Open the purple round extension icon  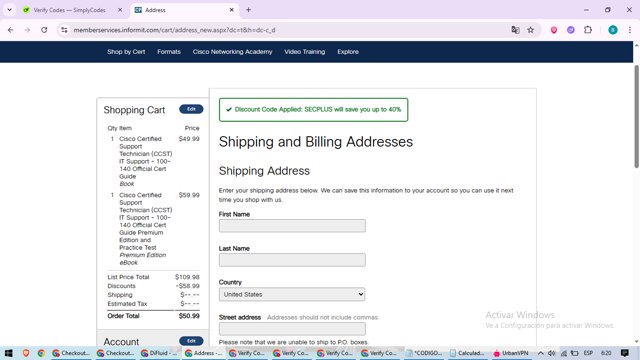click(571, 30)
